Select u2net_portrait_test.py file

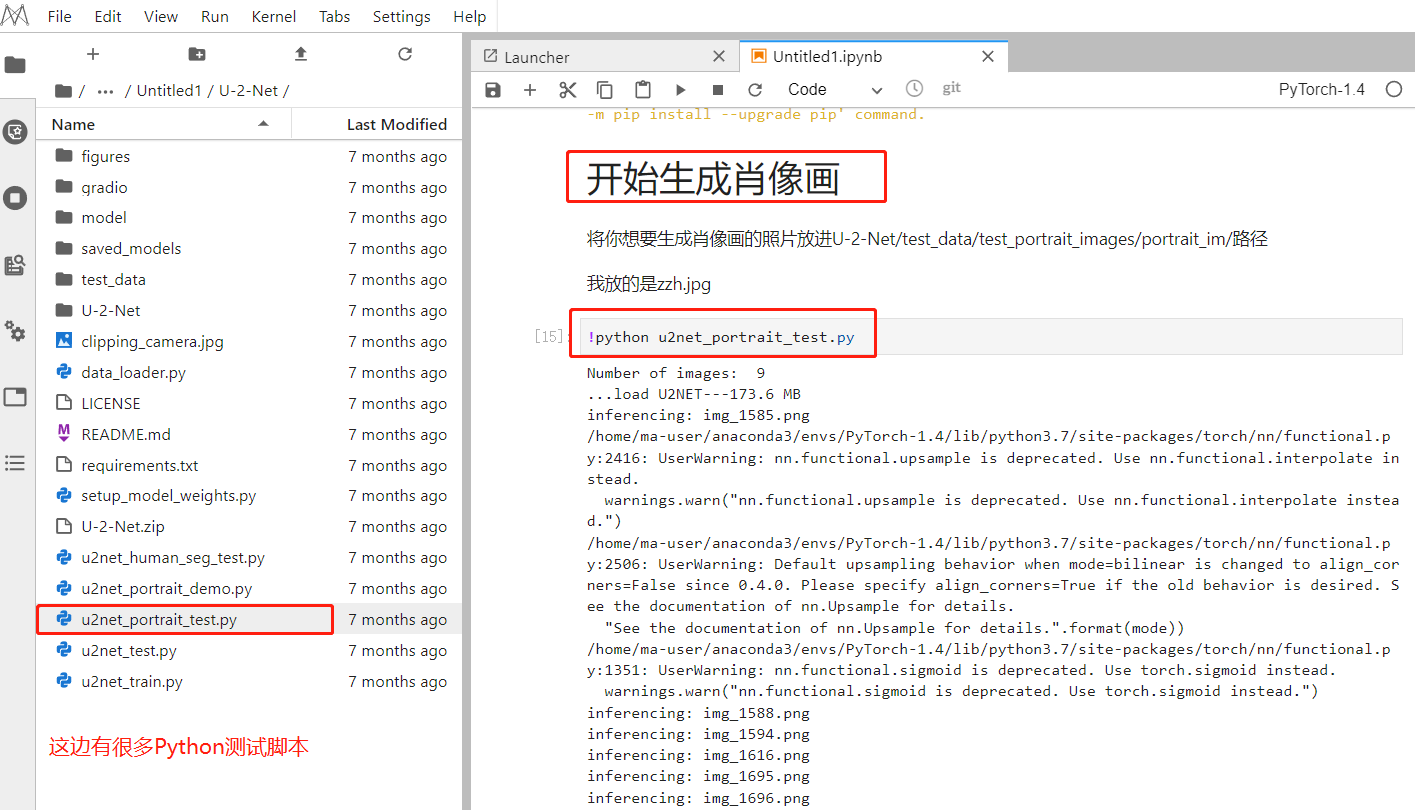[x=250, y=620]
